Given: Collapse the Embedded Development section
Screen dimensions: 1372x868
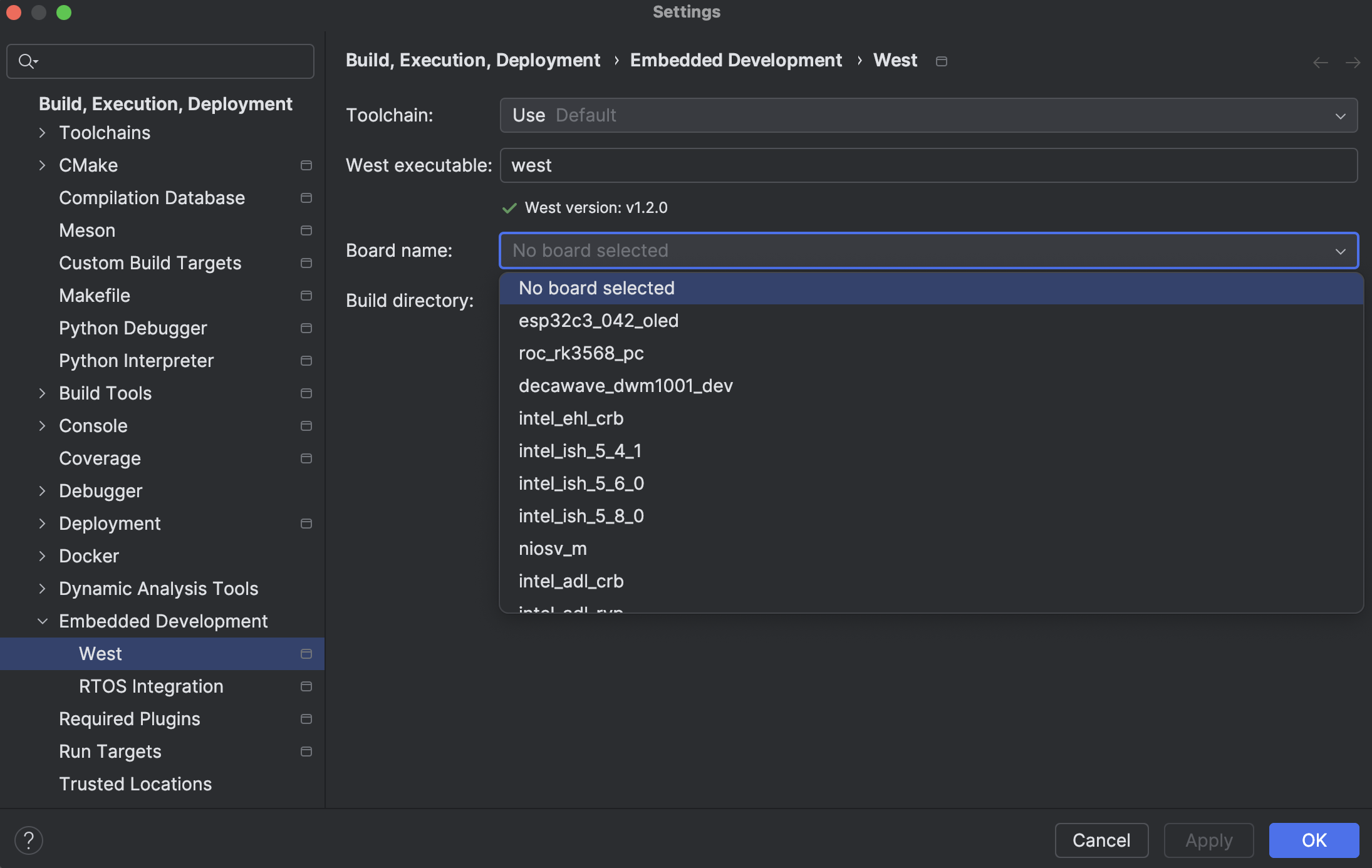Looking at the screenshot, I should 42,621.
